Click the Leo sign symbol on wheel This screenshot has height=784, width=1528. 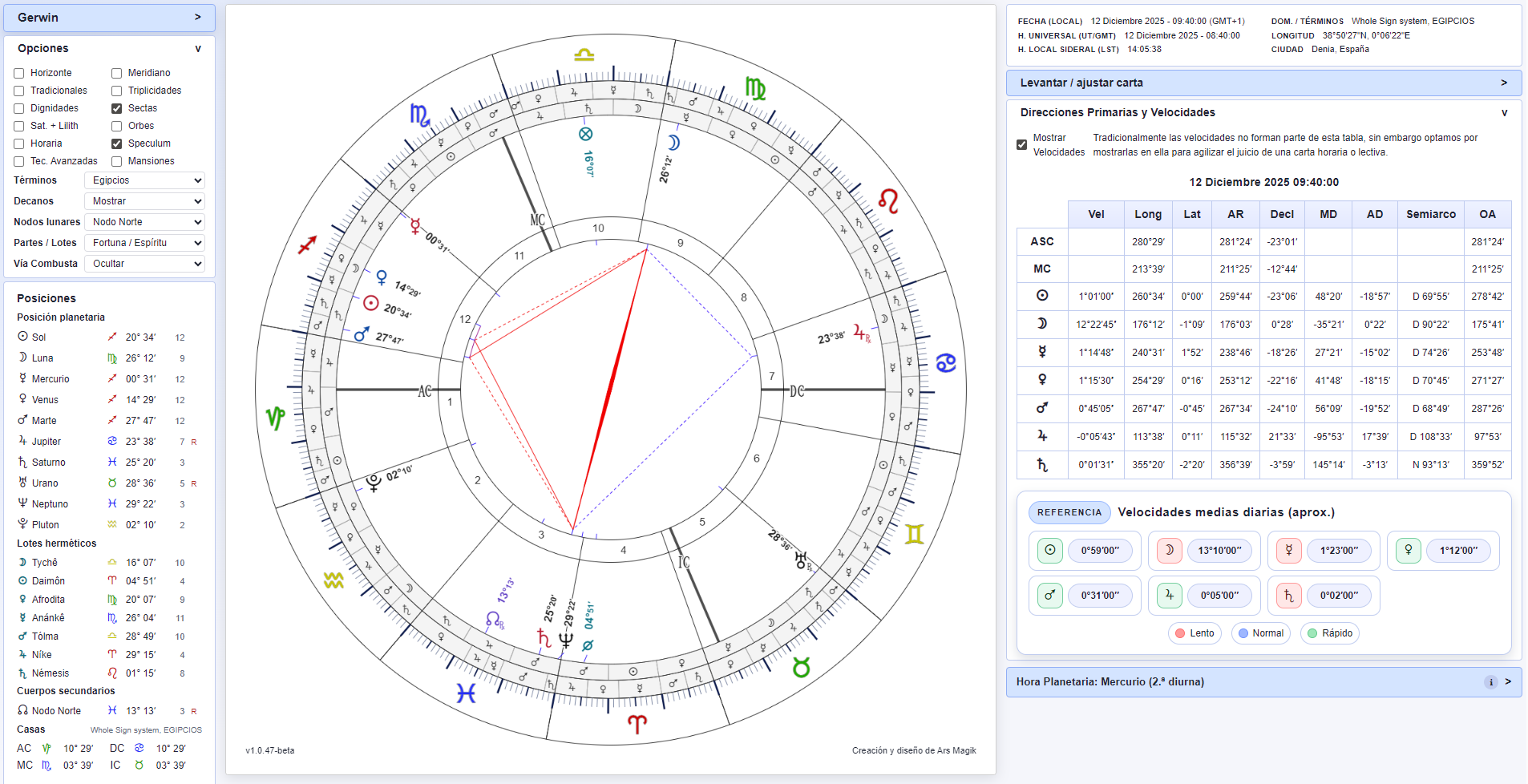click(888, 201)
